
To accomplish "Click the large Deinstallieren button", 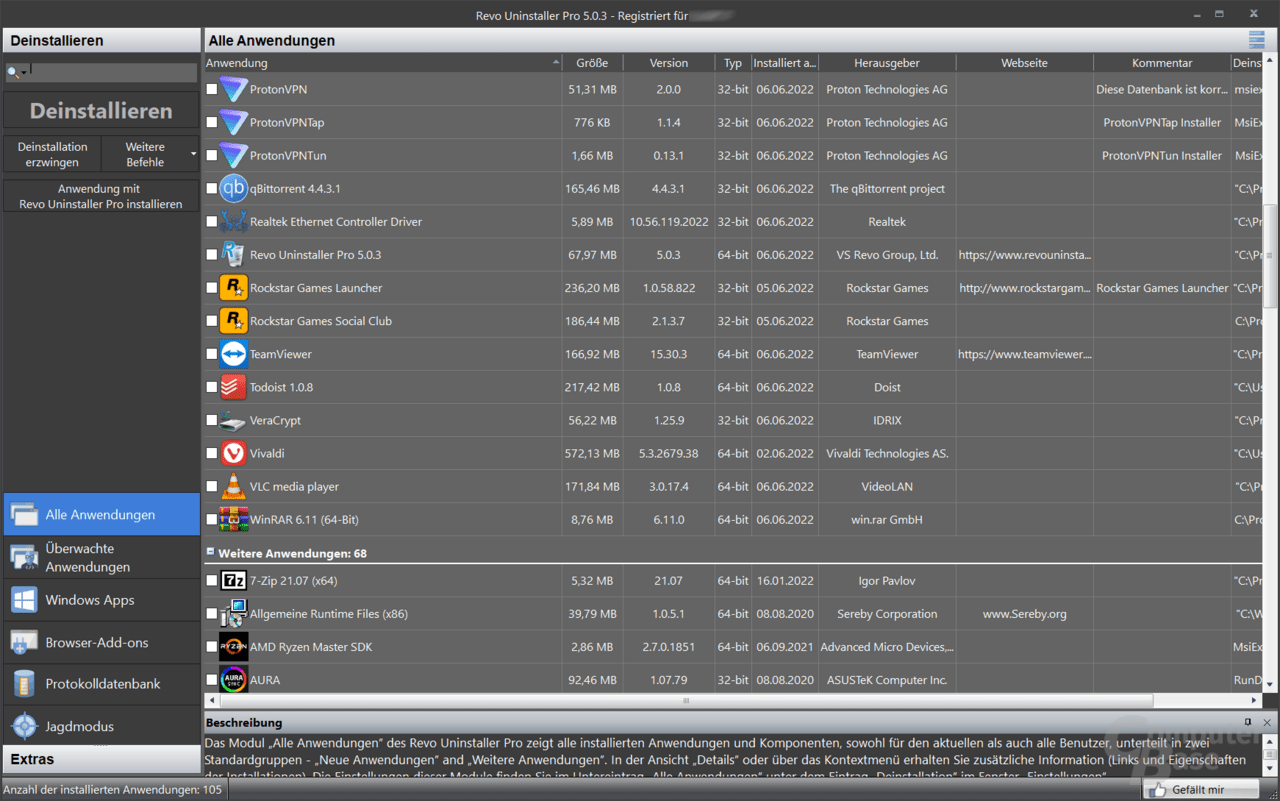I will (101, 111).
